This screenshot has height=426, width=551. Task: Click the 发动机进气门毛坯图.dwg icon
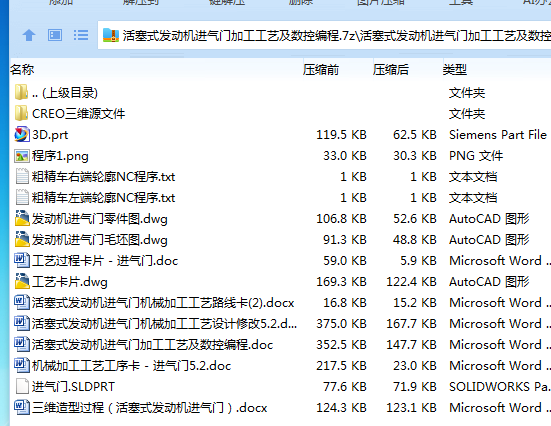(22, 240)
